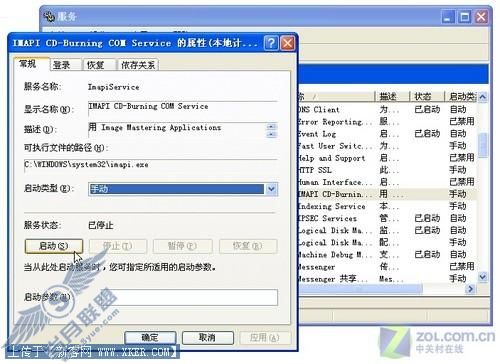Sort by 启动类型 column header in Services

(461, 97)
